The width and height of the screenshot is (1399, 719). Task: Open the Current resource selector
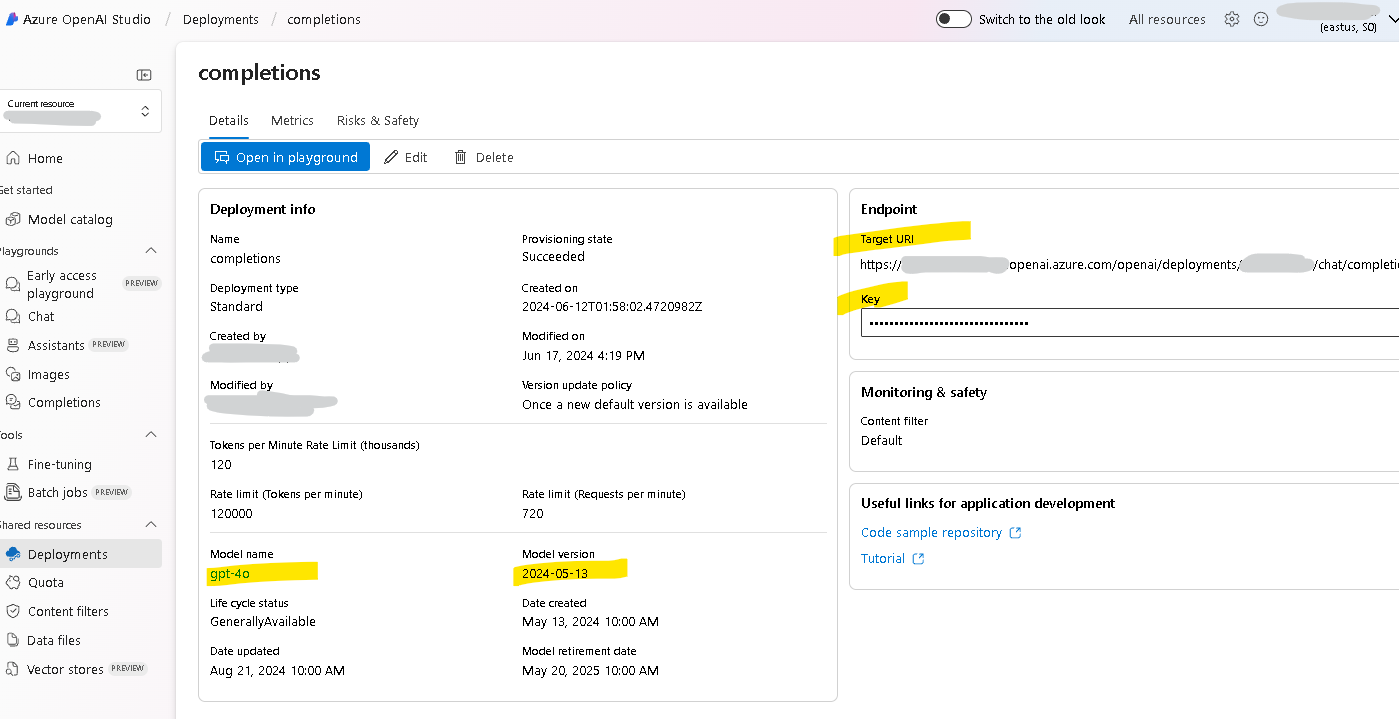(x=80, y=110)
